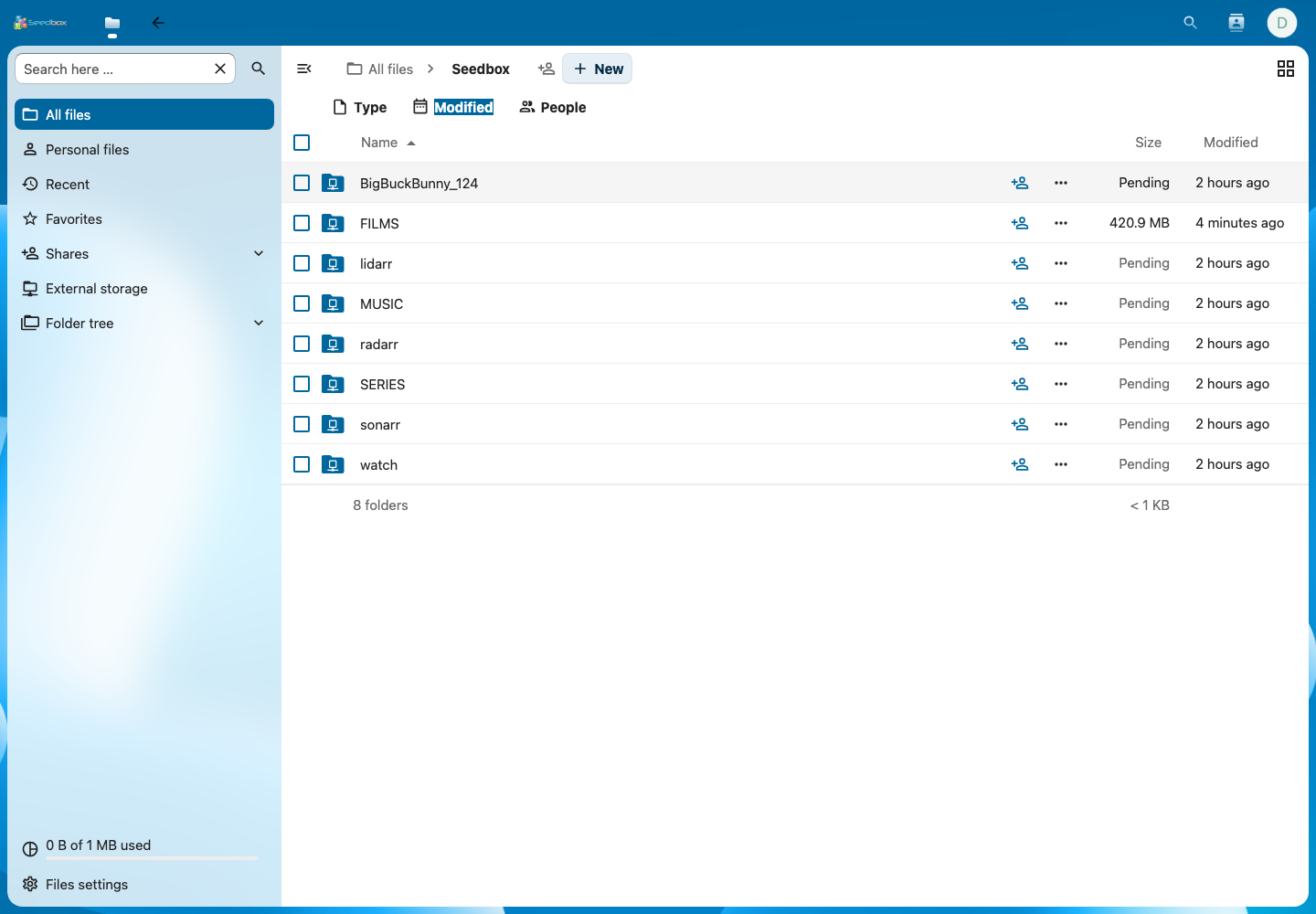Tick the radarr row checkbox
Image resolution: width=1316 pixels, height=914 pixels.
coord(302,344)
